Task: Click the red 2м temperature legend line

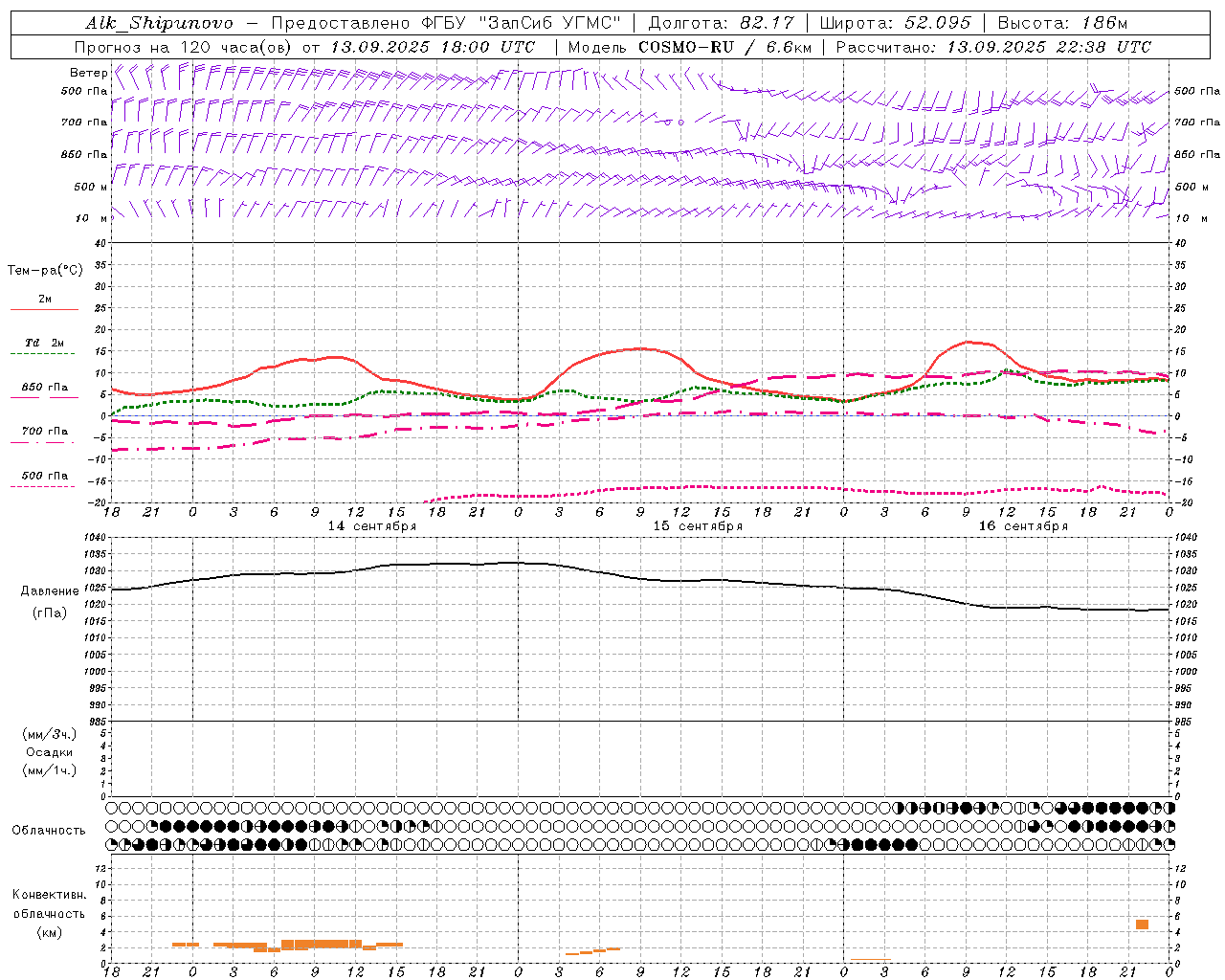Action: pos(44,309)
